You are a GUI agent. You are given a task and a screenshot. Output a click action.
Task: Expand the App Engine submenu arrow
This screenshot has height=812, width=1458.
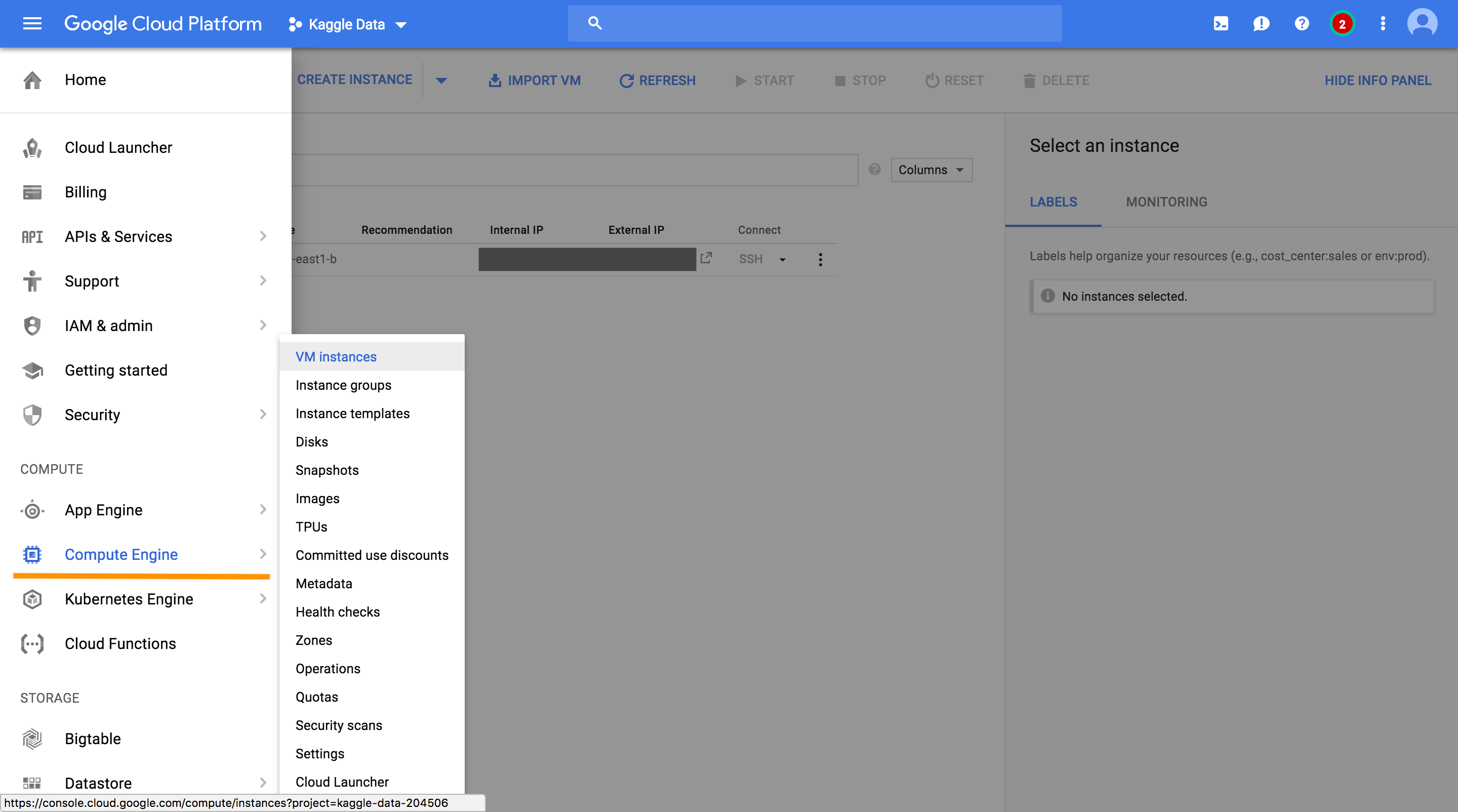click(x=263, y=510)
